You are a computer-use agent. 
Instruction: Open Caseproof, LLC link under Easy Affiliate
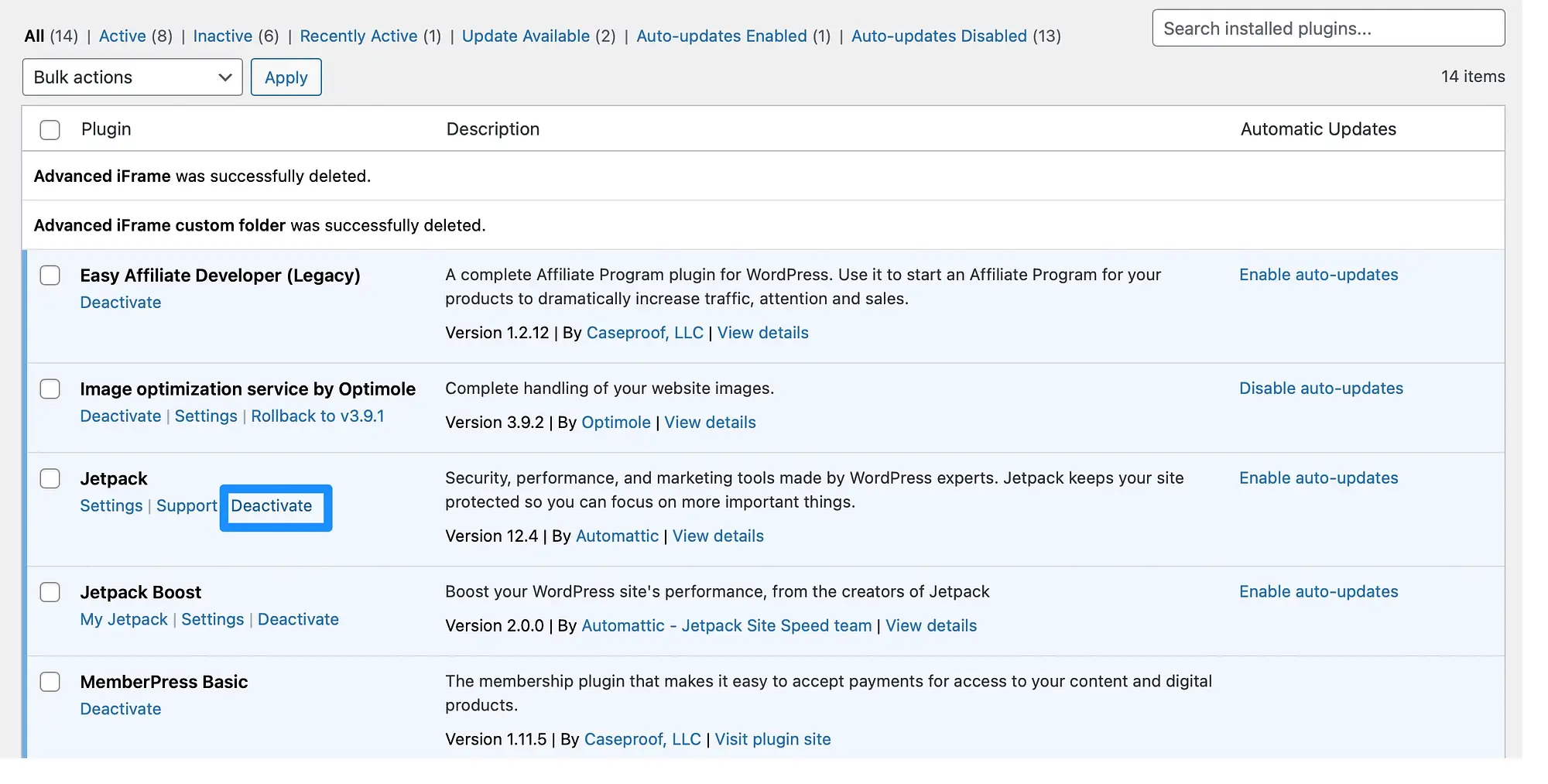tap(645, 333)
